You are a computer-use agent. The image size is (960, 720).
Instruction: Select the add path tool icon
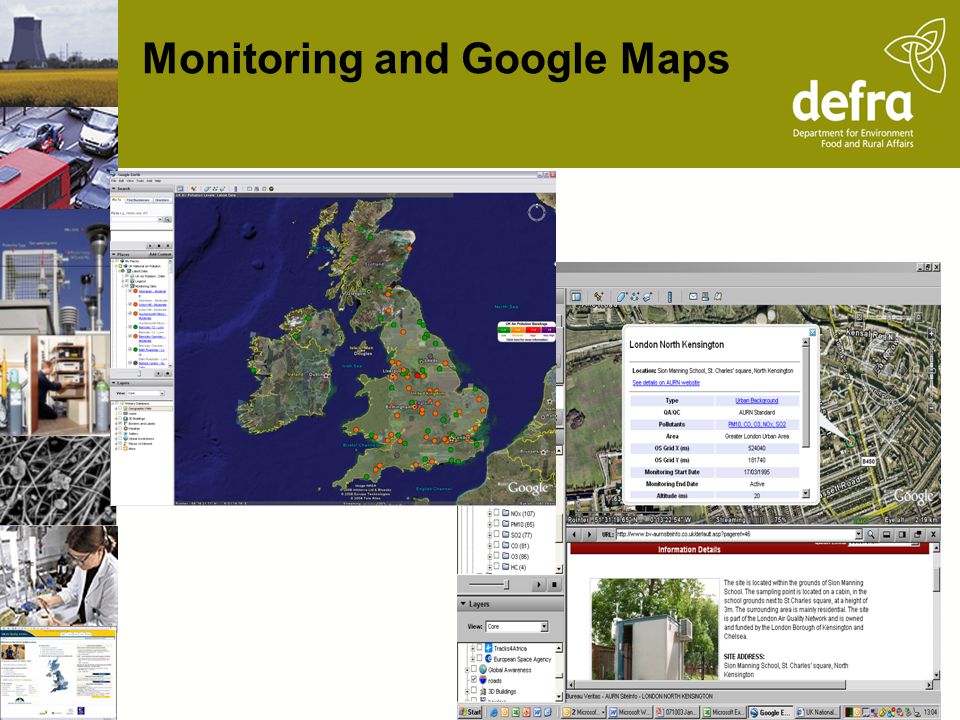click(635, 296)
